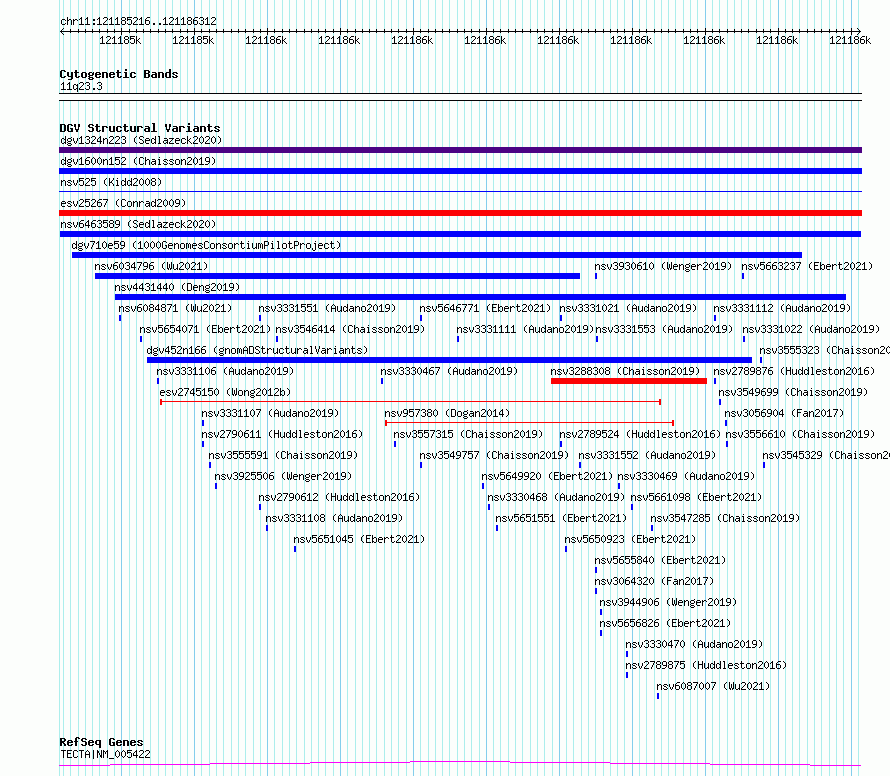Click the nsv3930610 (Wenger2019) label
The height and width of the screenshot is (776, 890).
point(663,266)
